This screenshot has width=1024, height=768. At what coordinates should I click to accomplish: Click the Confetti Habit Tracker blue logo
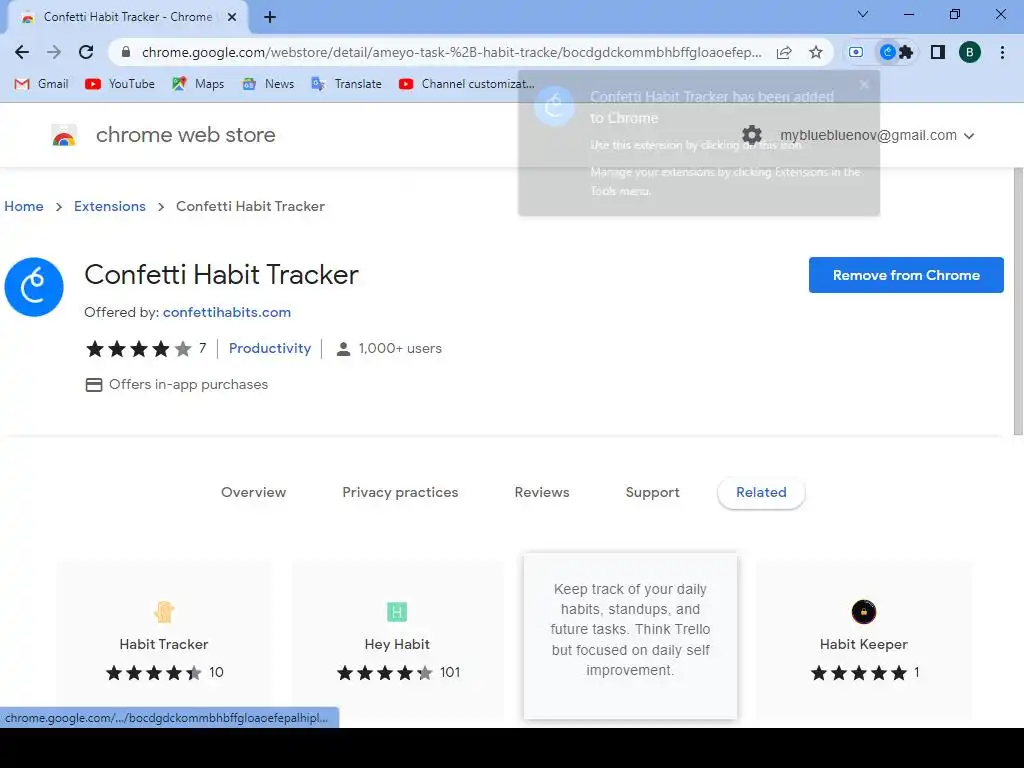tap(34, 287)
